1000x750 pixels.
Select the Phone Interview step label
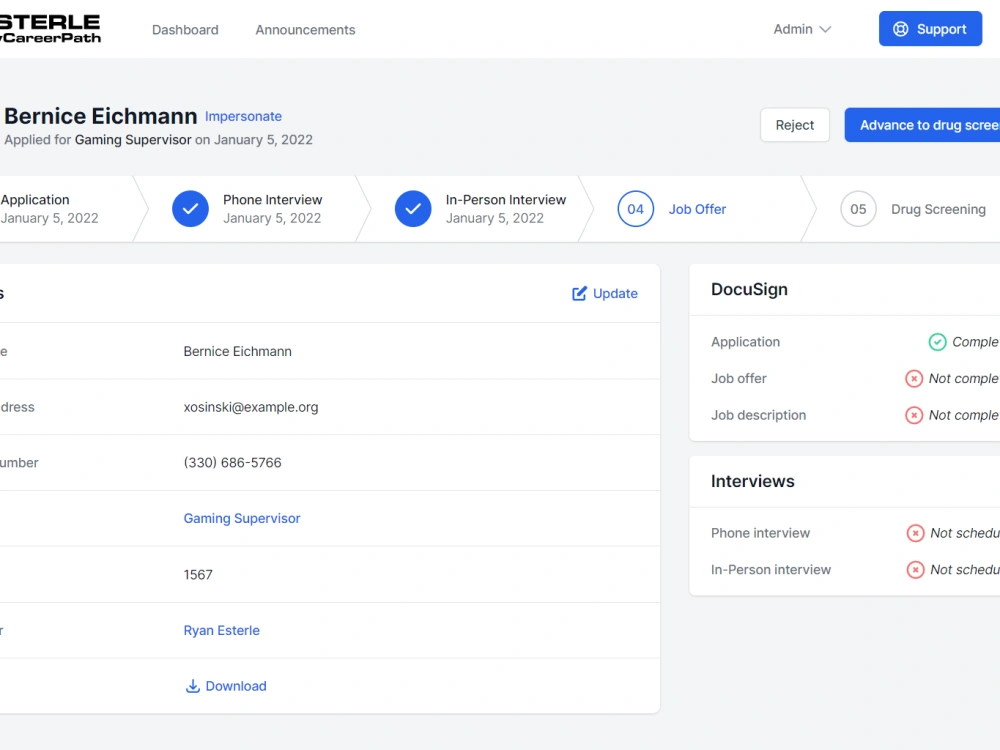click(x=272, y=200)
